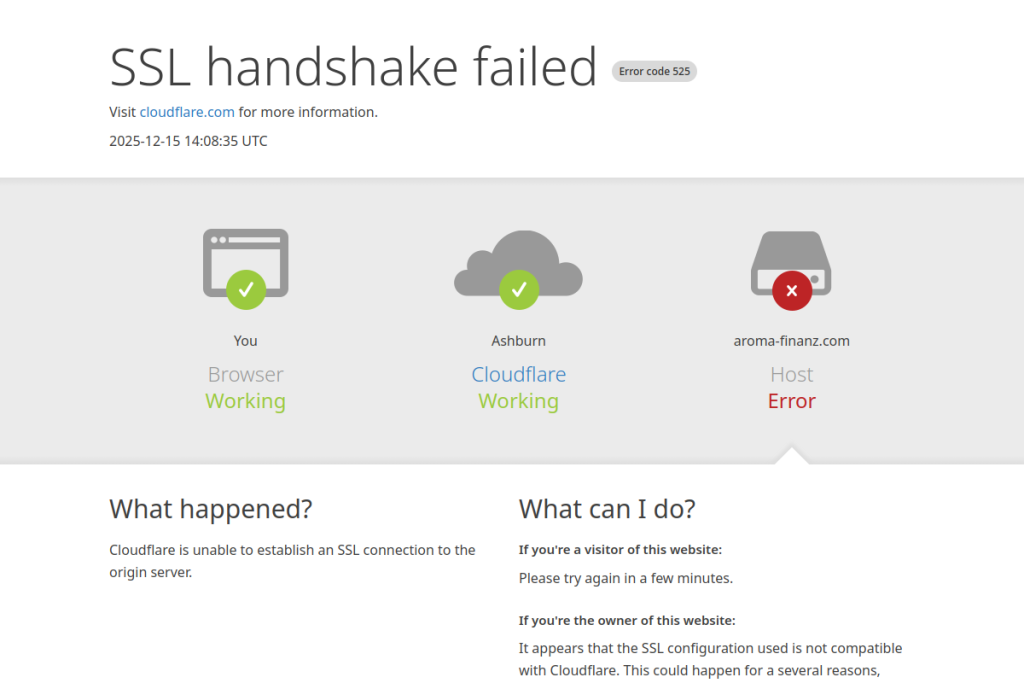Click the "Please try again" visitor advice
Viewport: 1024px width, 683px height.
tap(625, 578)
